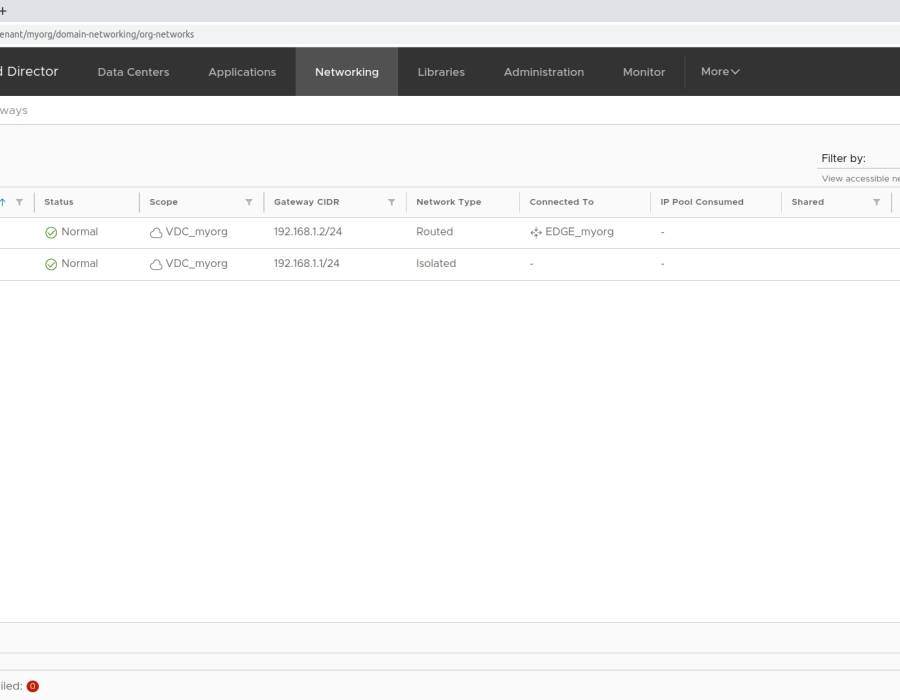Select the 192.168.1.2/24 gateway CIDR cell
This screenshot has width=900, height=700.
[308, 232]
